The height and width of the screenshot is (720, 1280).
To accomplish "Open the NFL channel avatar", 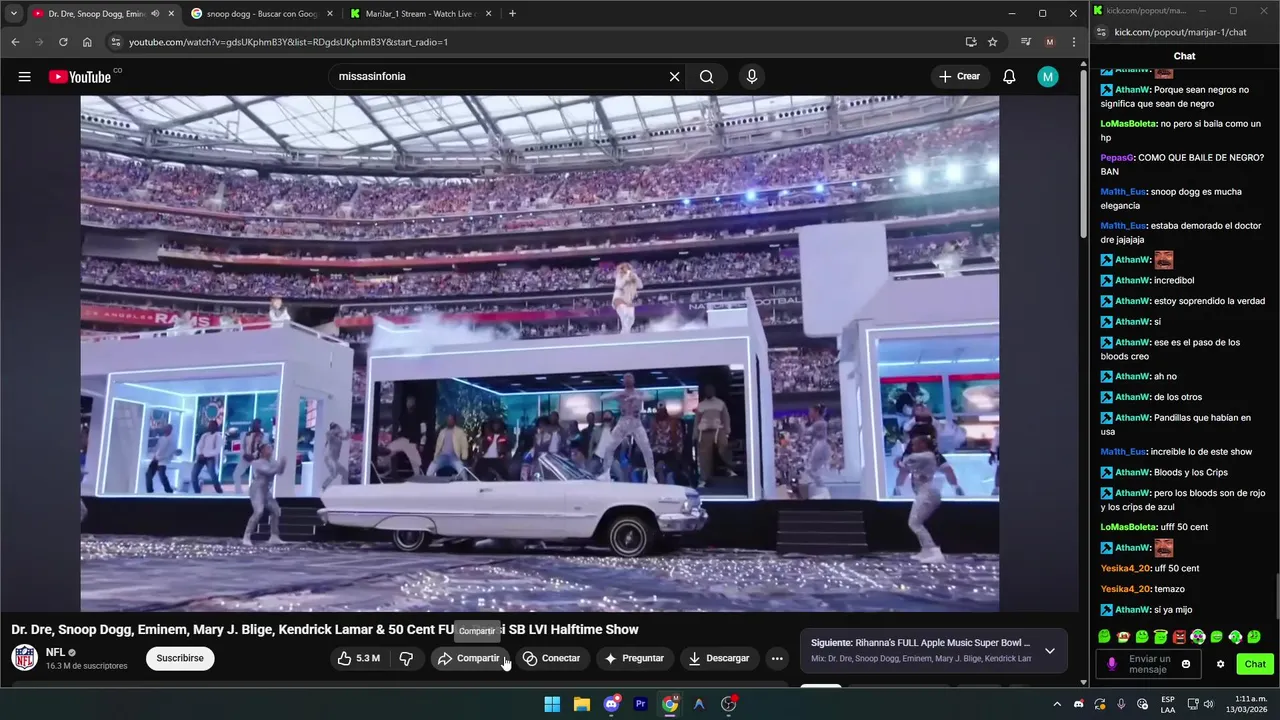I will point(24,658).
